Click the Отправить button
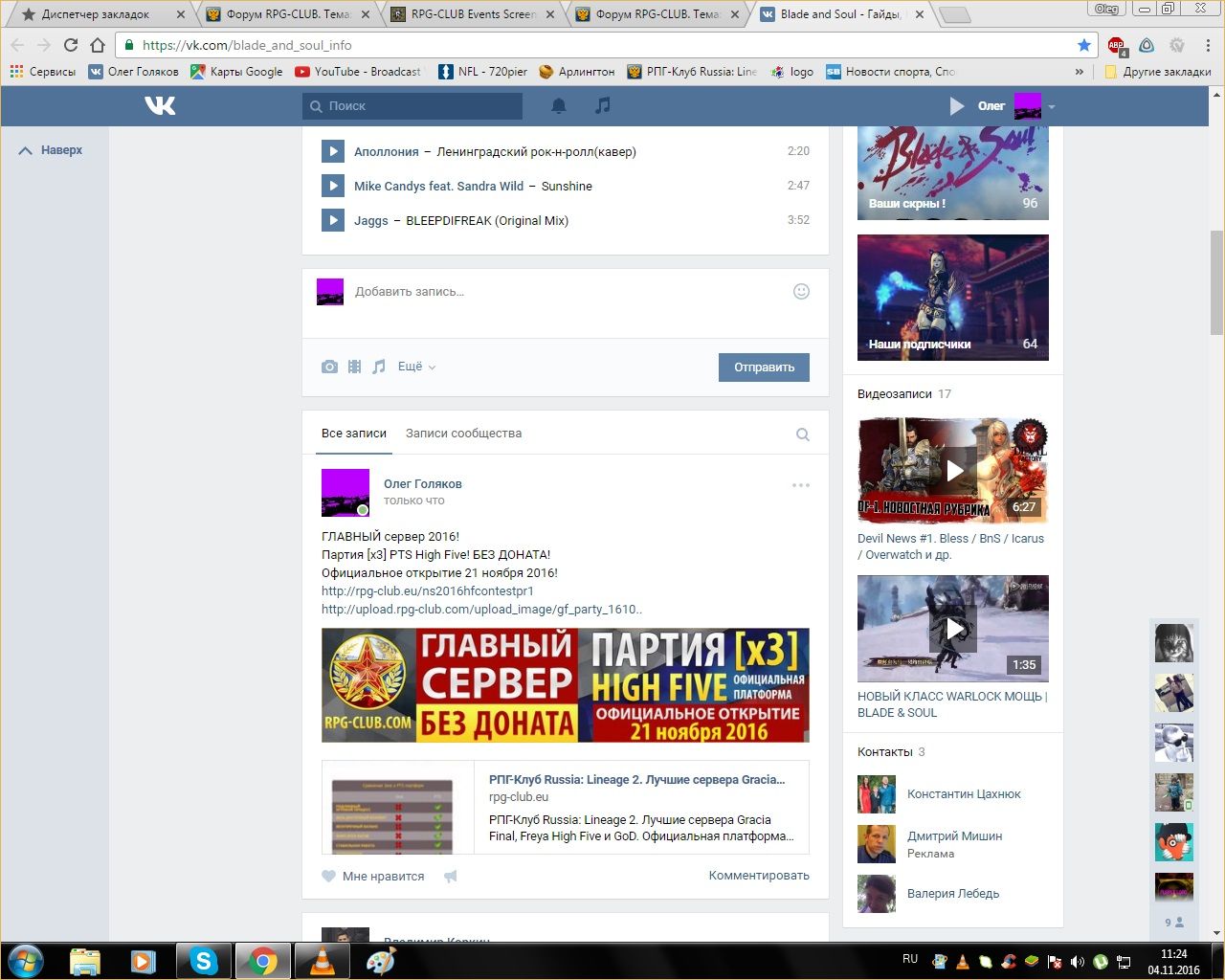1225x980 pixels. point(764,367)
